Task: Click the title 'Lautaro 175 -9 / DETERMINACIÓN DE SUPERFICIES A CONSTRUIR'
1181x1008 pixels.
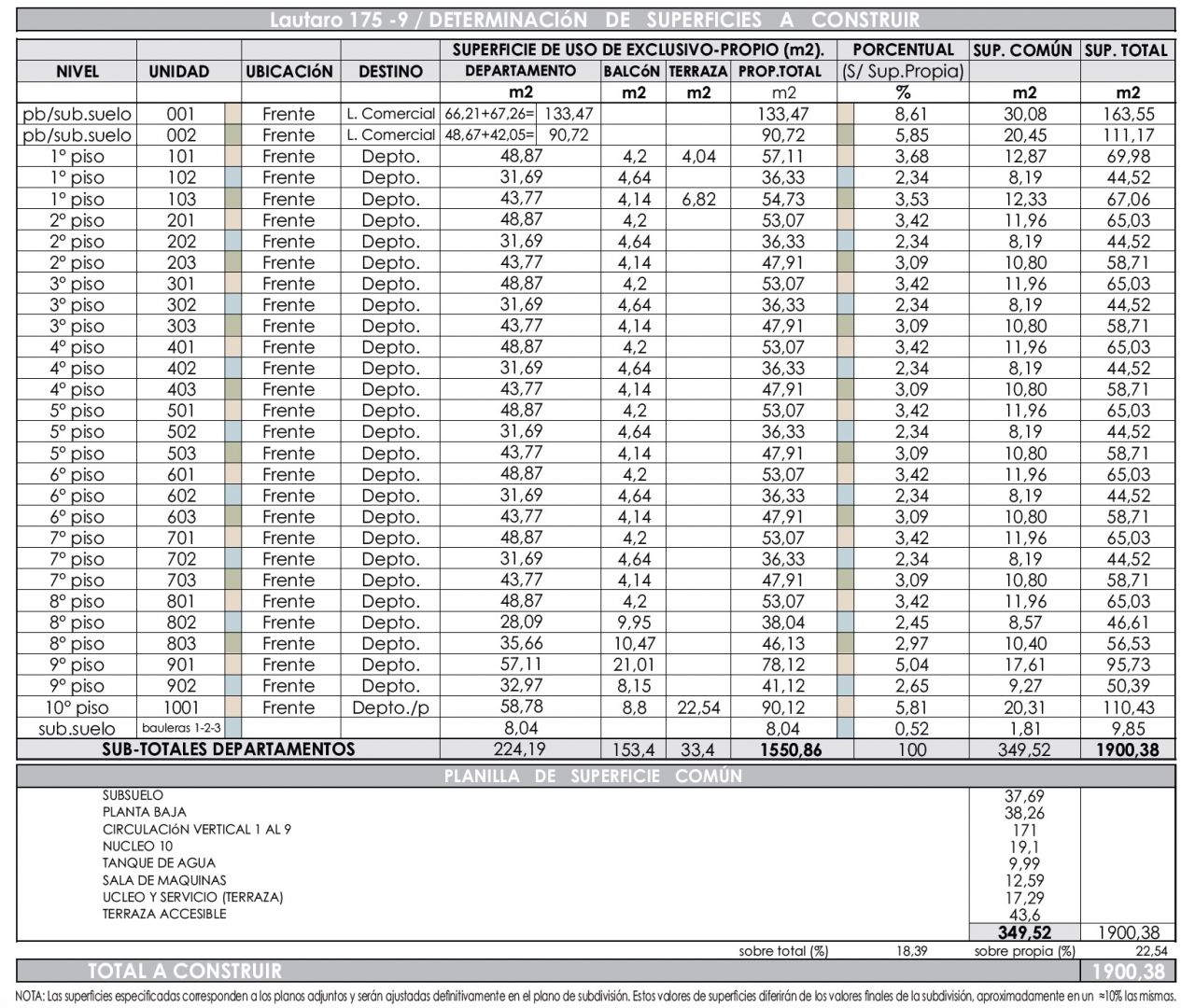Action: (x=595, y=20)
